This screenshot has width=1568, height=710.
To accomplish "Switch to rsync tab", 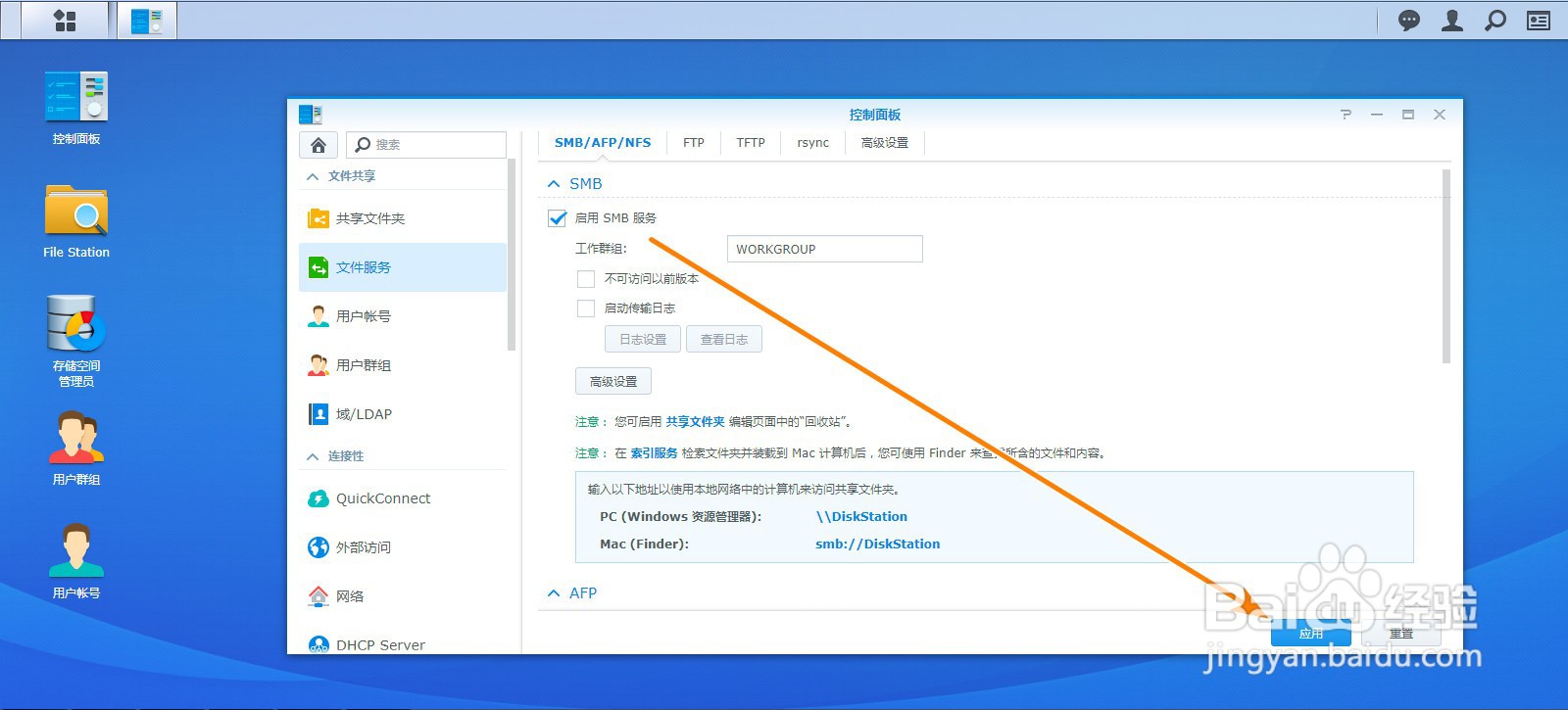I will [813, 143].
